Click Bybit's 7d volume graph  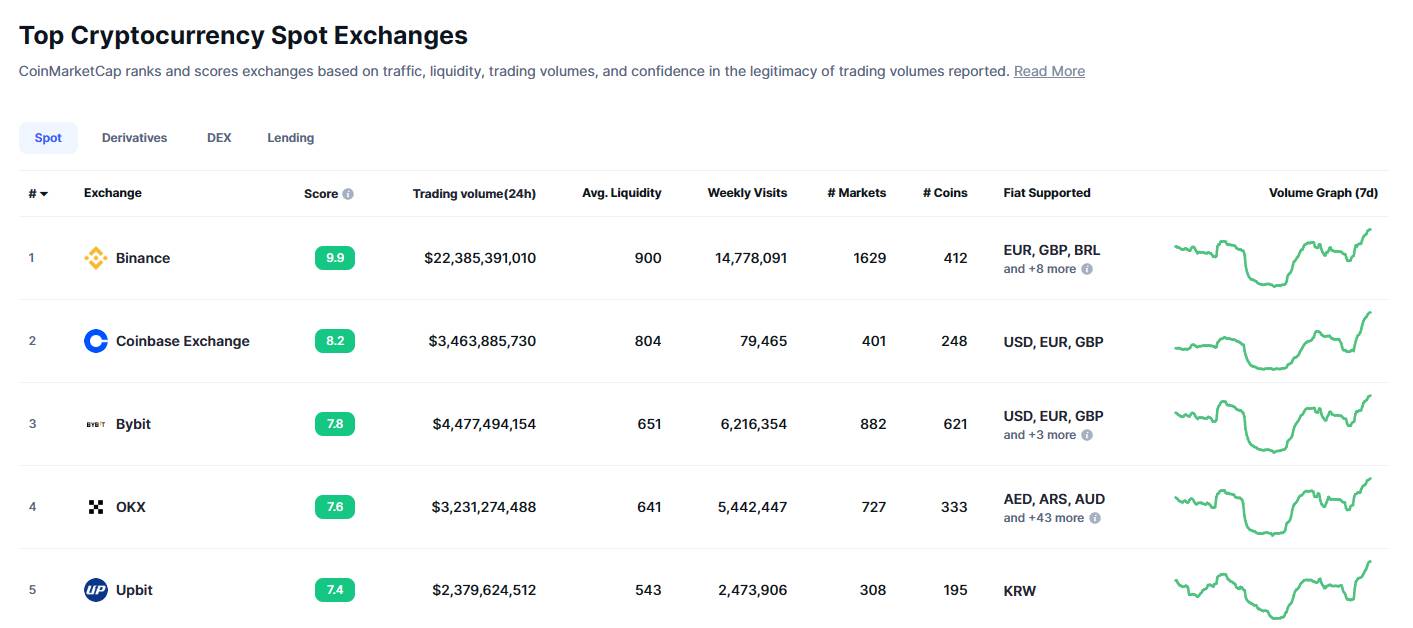click(x=1272, y=424)
